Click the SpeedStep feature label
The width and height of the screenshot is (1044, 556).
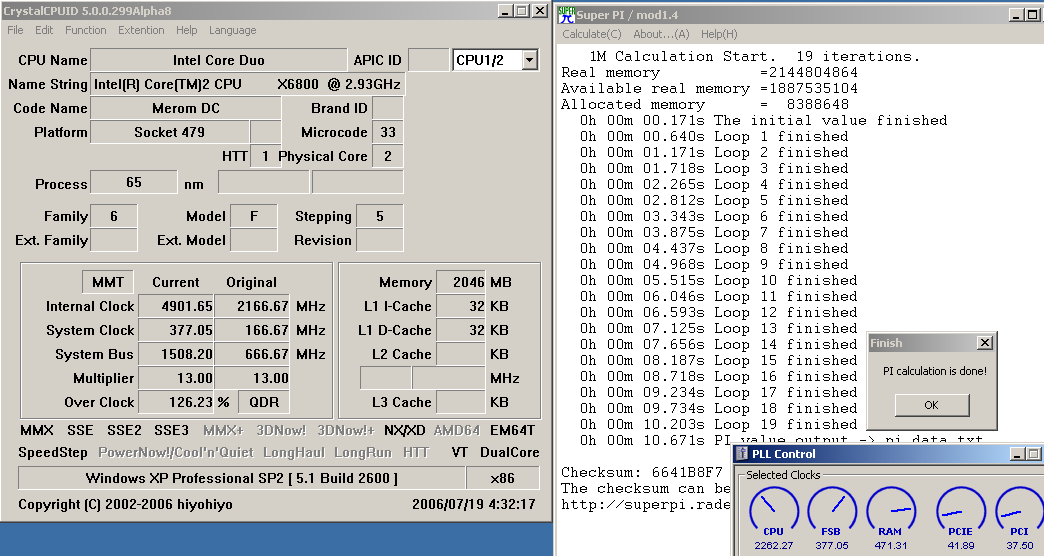[x=53, y=452]
